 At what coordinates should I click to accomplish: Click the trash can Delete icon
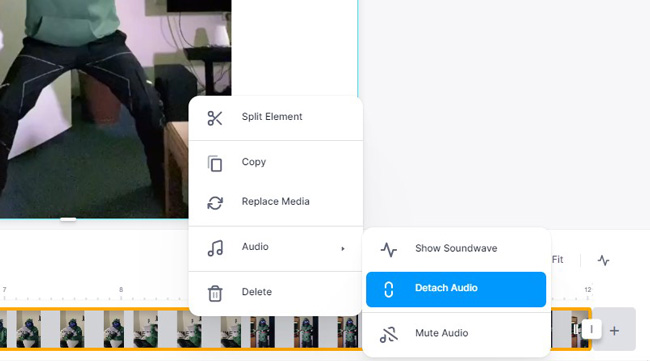click(x=215, y=293)
